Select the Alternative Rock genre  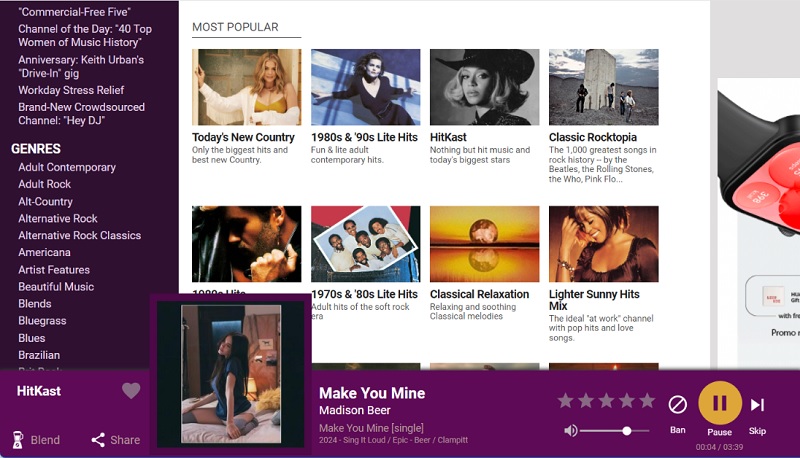coord(58,218)
